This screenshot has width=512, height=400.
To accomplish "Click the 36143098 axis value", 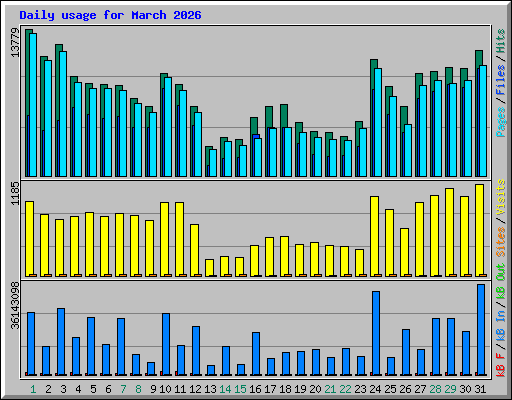I will coord(15,305).
